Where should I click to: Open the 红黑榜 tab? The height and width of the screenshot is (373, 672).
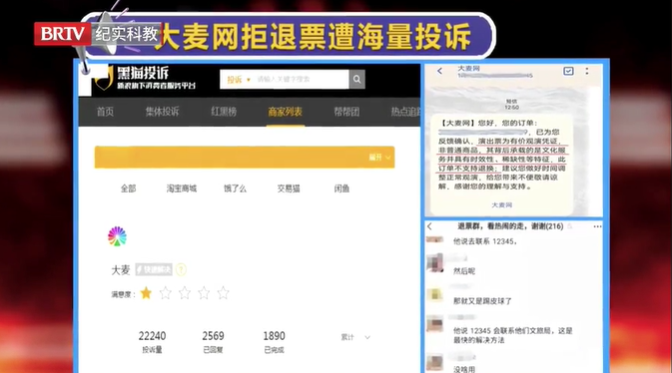(223, 112)
